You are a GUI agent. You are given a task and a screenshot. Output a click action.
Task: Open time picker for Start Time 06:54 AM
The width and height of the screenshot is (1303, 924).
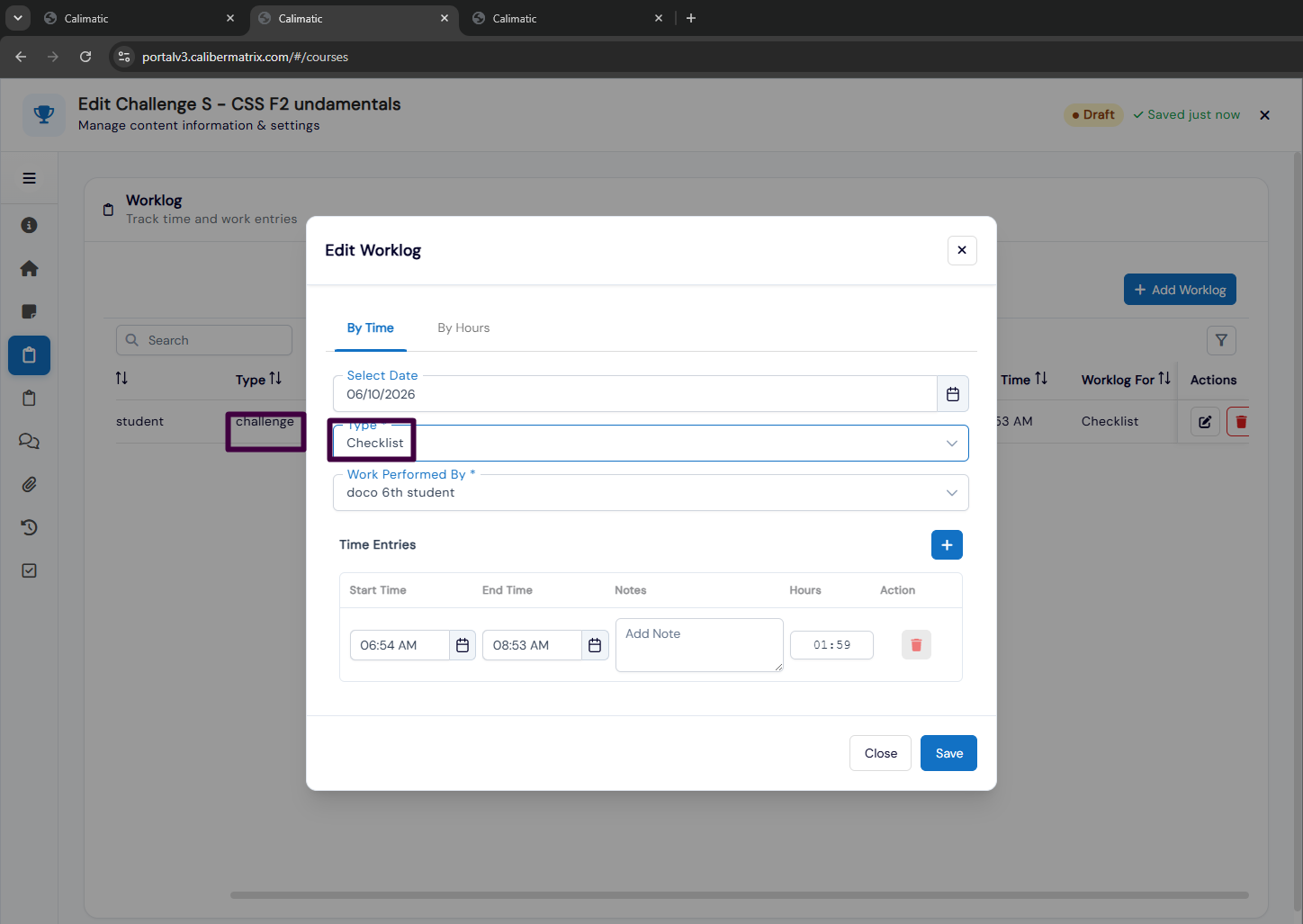pyautogui.click(x=463, y=645)
